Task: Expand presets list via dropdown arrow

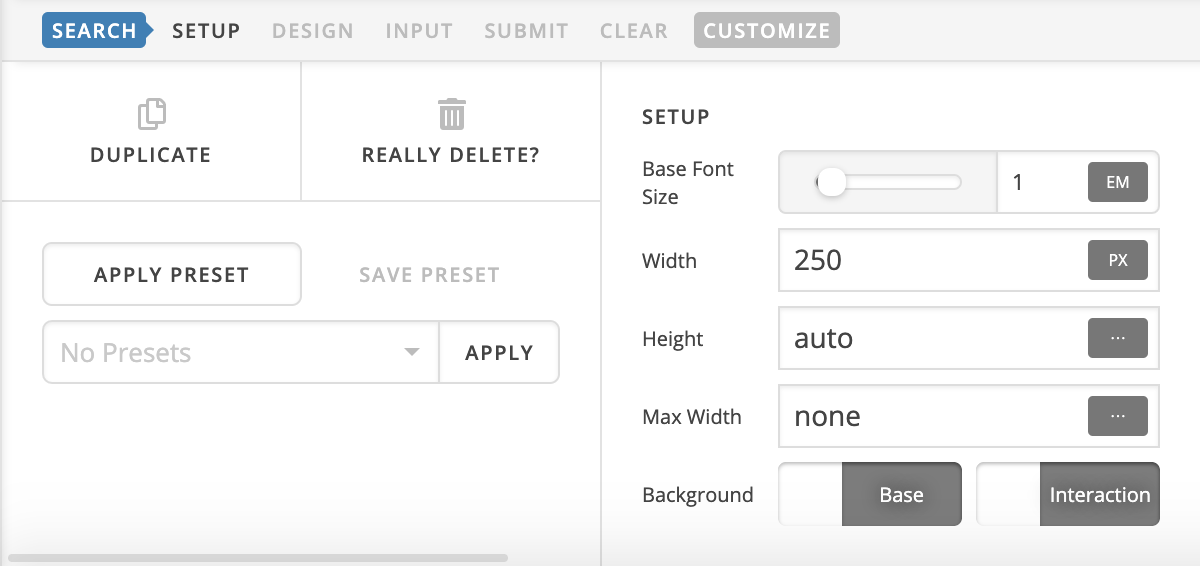Action: 411,353
